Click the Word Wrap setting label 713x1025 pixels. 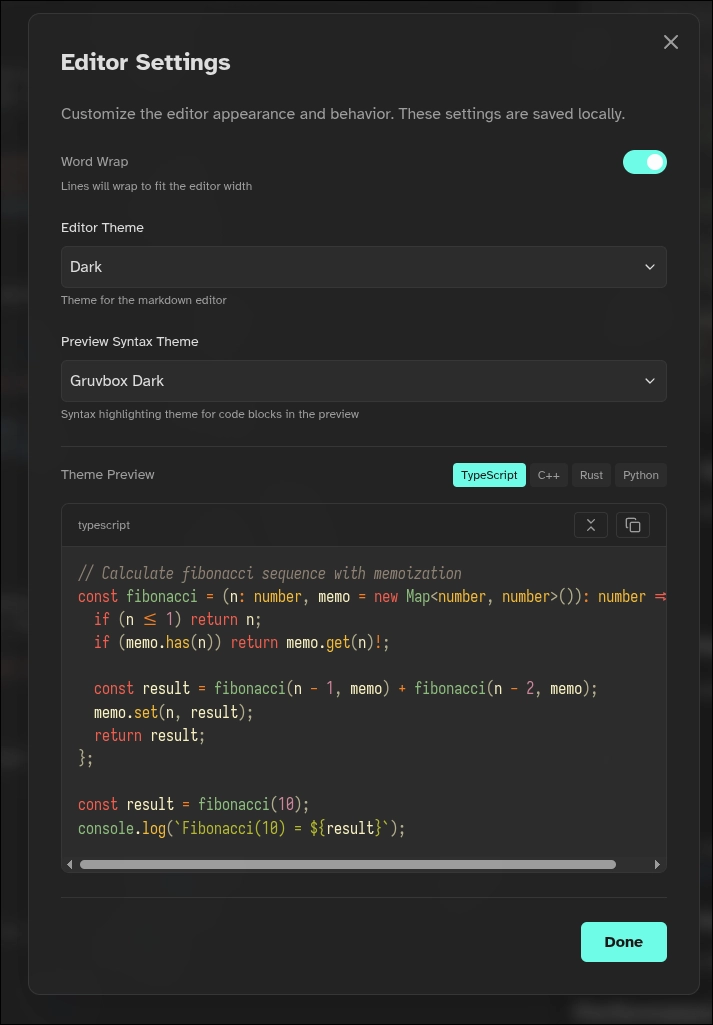click(x=95, y=162)
